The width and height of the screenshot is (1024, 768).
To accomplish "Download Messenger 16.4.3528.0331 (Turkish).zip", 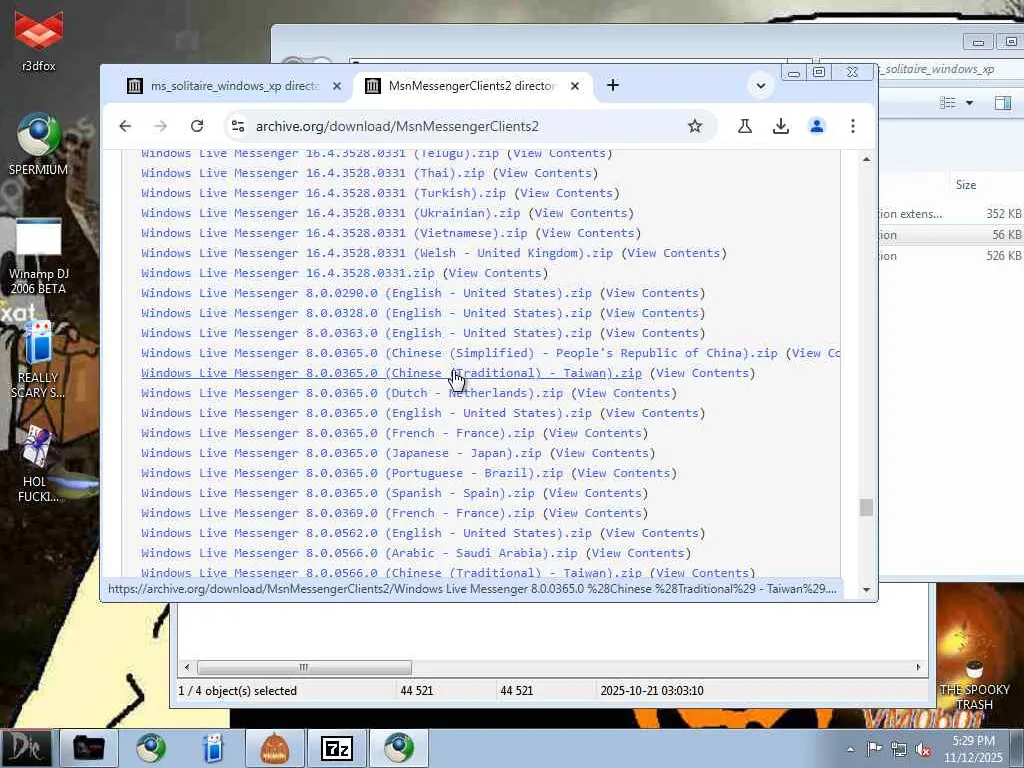I will pyautogui.click(x=323, y=193).
